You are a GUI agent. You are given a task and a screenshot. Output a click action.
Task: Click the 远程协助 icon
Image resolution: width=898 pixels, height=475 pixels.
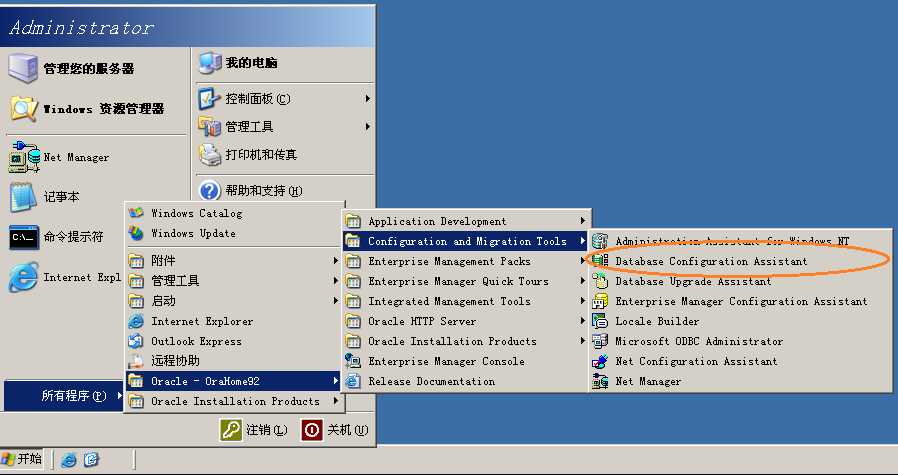pyautogui.click(x=136, y=361)
